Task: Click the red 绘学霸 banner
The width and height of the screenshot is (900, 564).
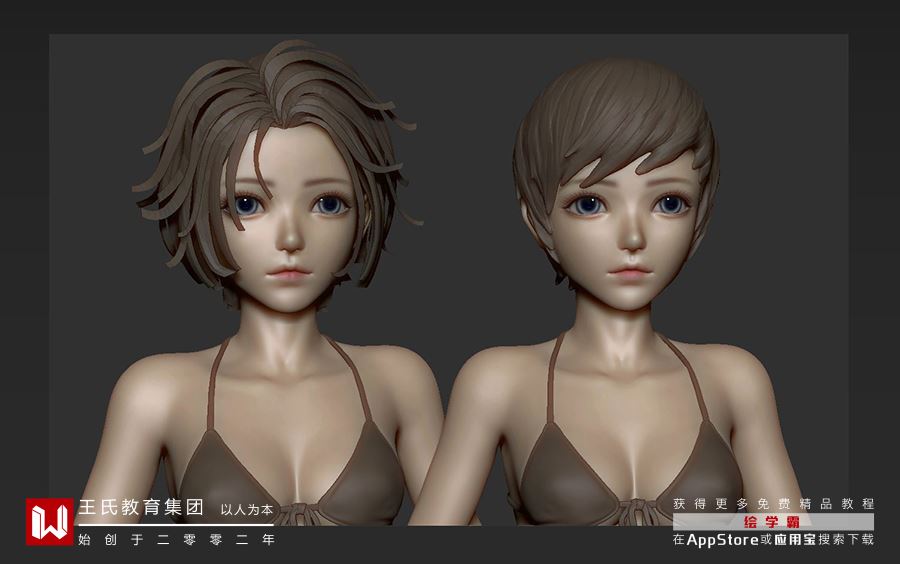Action: [773, 522]
